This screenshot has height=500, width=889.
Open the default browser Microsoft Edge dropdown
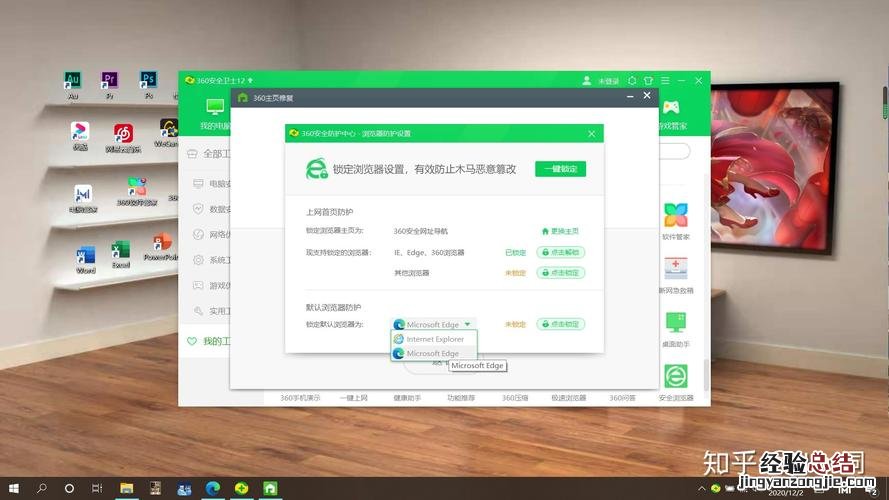pos(434,324)
